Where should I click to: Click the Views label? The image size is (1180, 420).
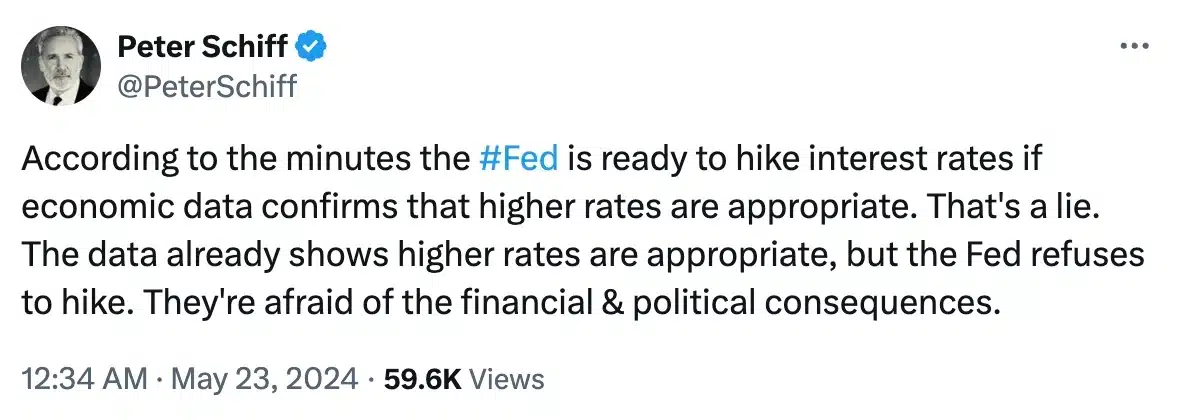click(x=506, y=379)
